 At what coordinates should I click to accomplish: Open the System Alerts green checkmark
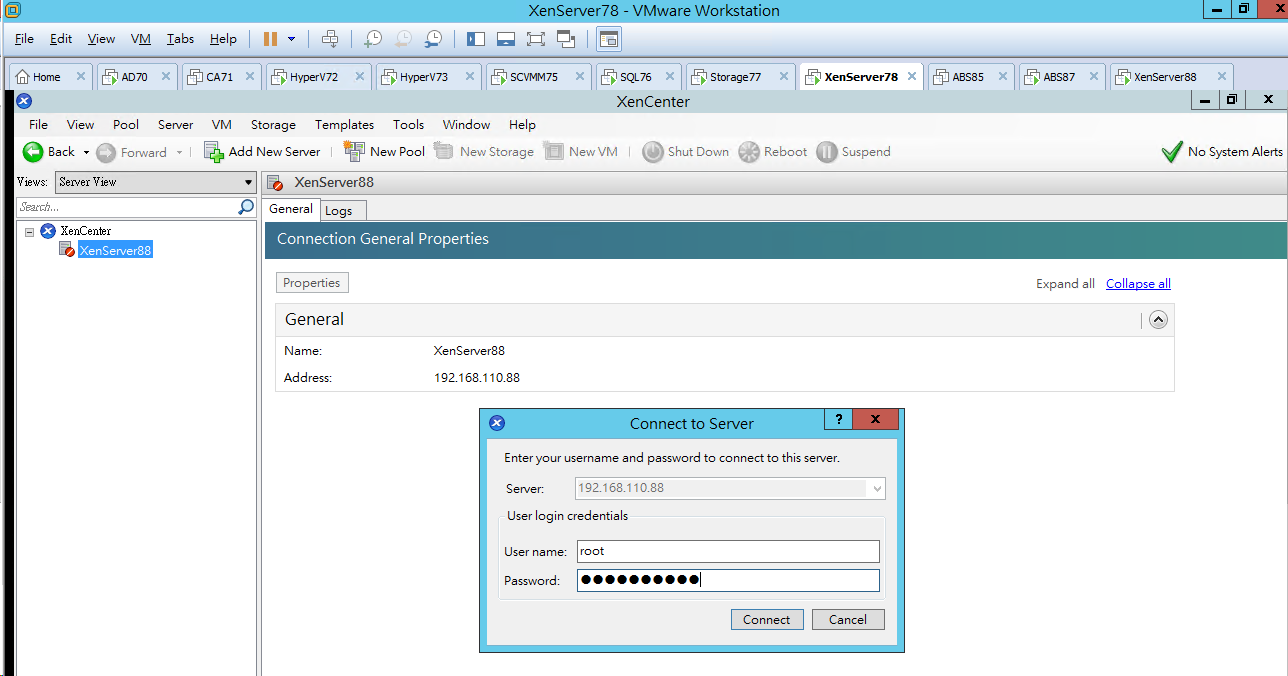pos(1171,152)
